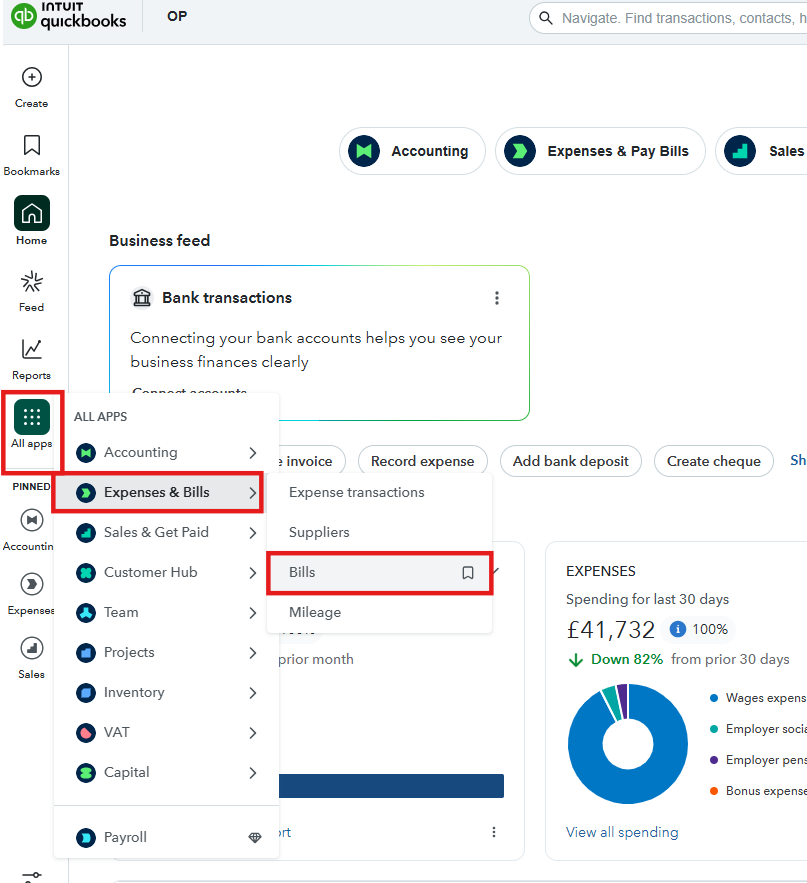The image size is (807, 883).
Task: Click the Wages expense legend dot
Action: click(x=714, y=698)
